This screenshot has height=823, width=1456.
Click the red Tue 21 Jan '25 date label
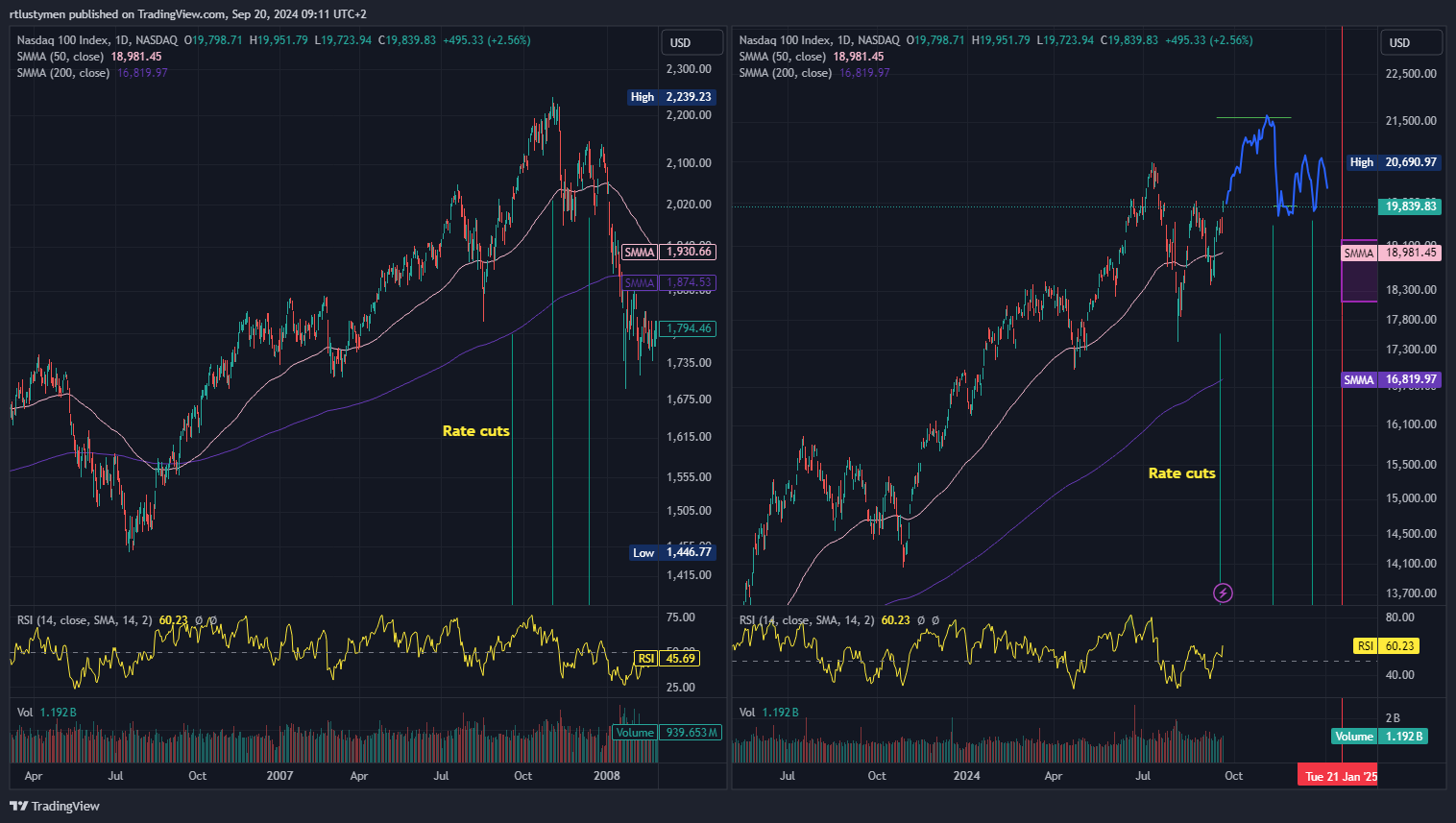point(1338,776)
